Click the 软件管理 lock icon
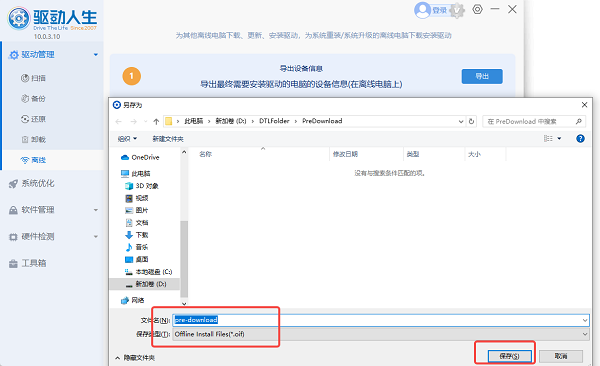Screen dimensions: 600x366 13,210
